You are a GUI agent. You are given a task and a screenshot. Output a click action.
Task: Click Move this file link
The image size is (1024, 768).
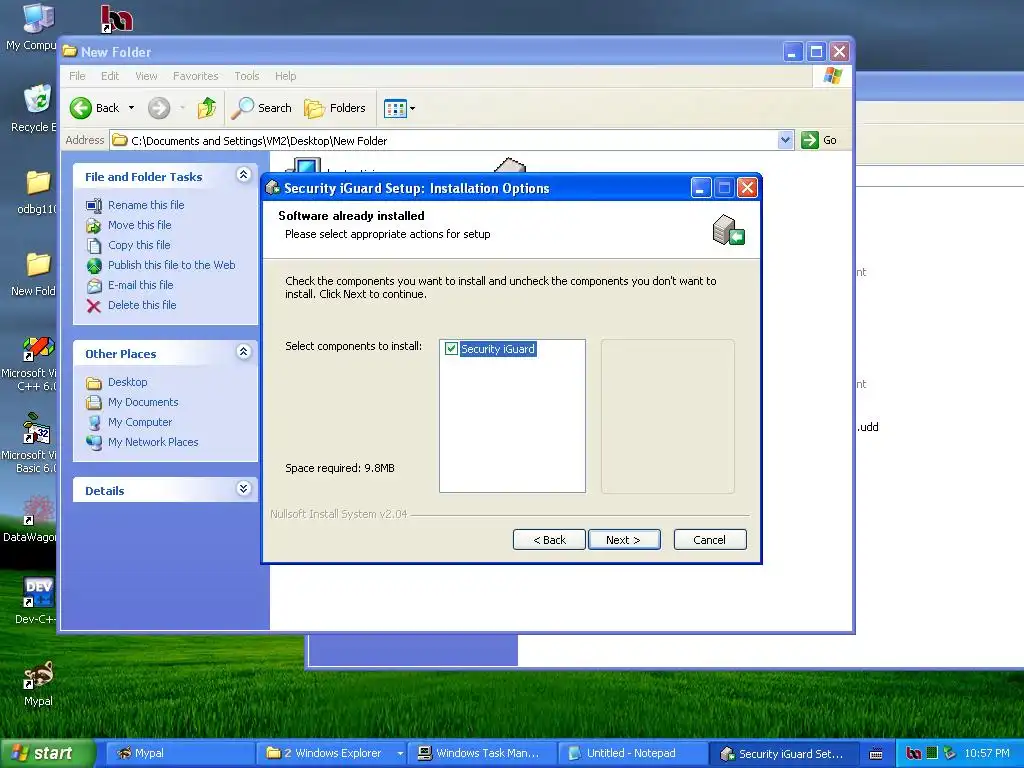pos(140,225)
